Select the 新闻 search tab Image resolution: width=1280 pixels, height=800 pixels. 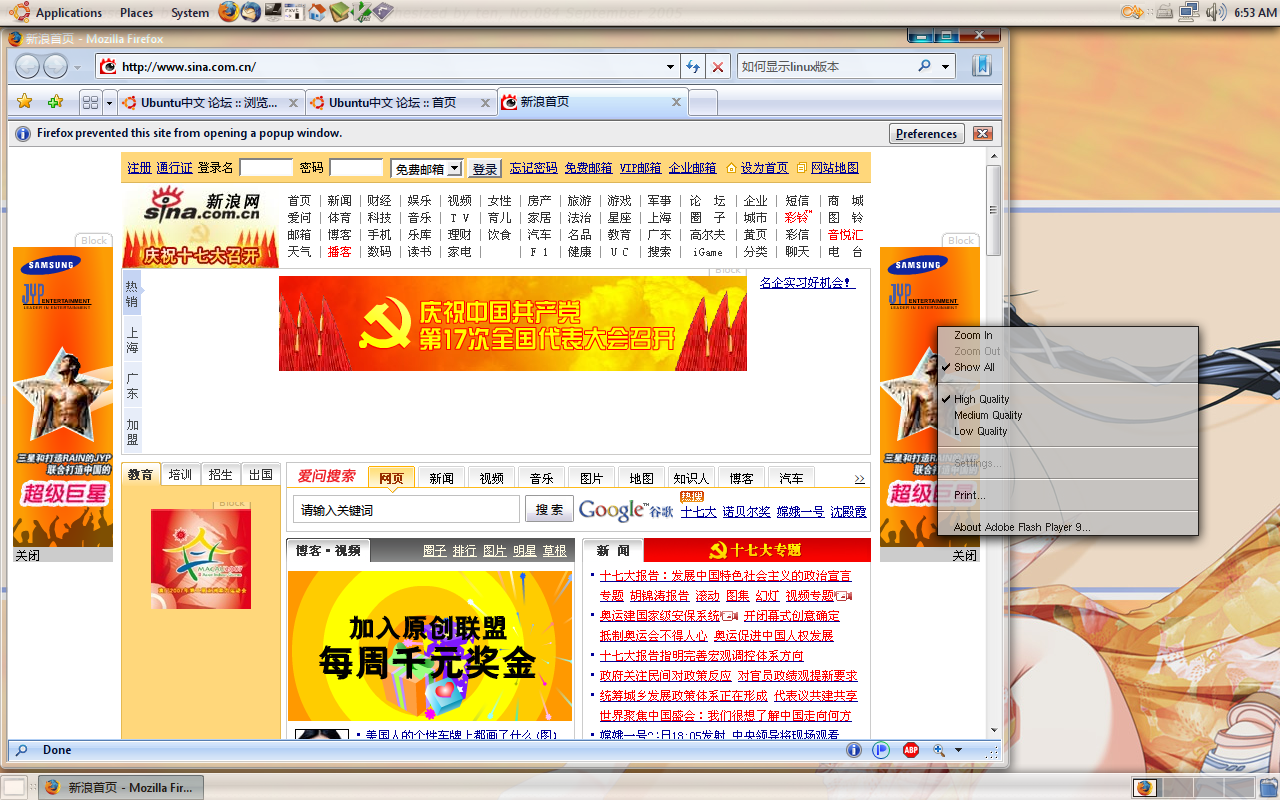pyautogui.click(x=441, y=478)
